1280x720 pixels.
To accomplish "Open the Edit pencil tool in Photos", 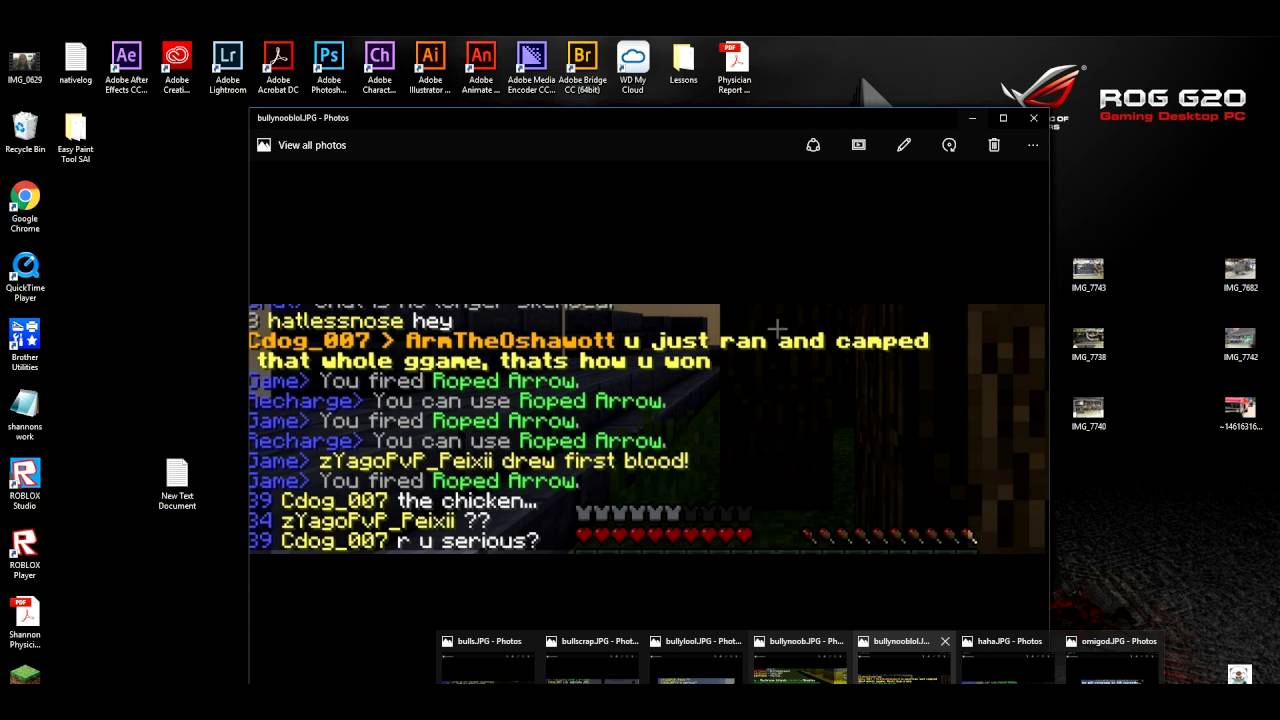I will coord(904,145).
